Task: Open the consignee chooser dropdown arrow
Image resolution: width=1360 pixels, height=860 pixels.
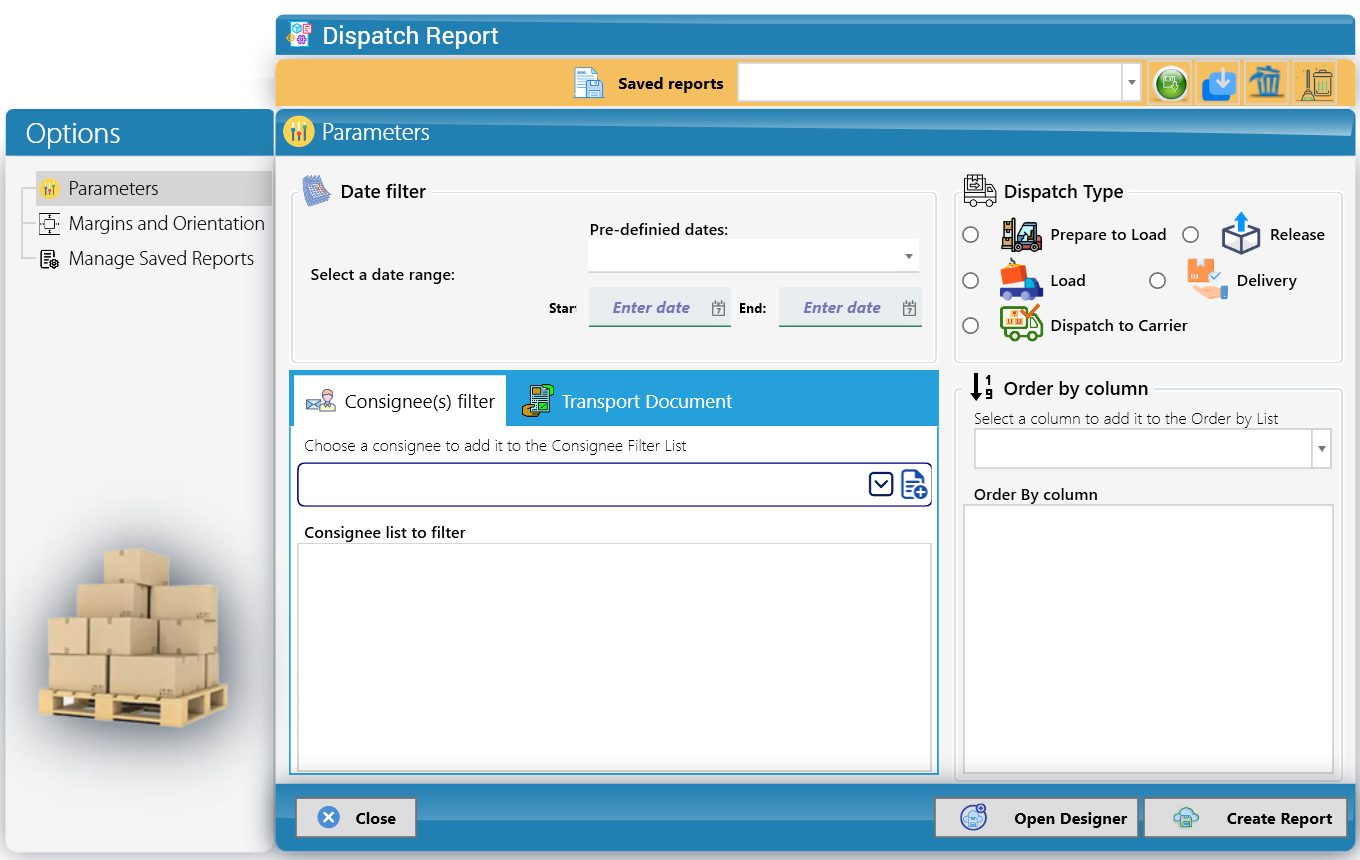Action: click(881, 485)
